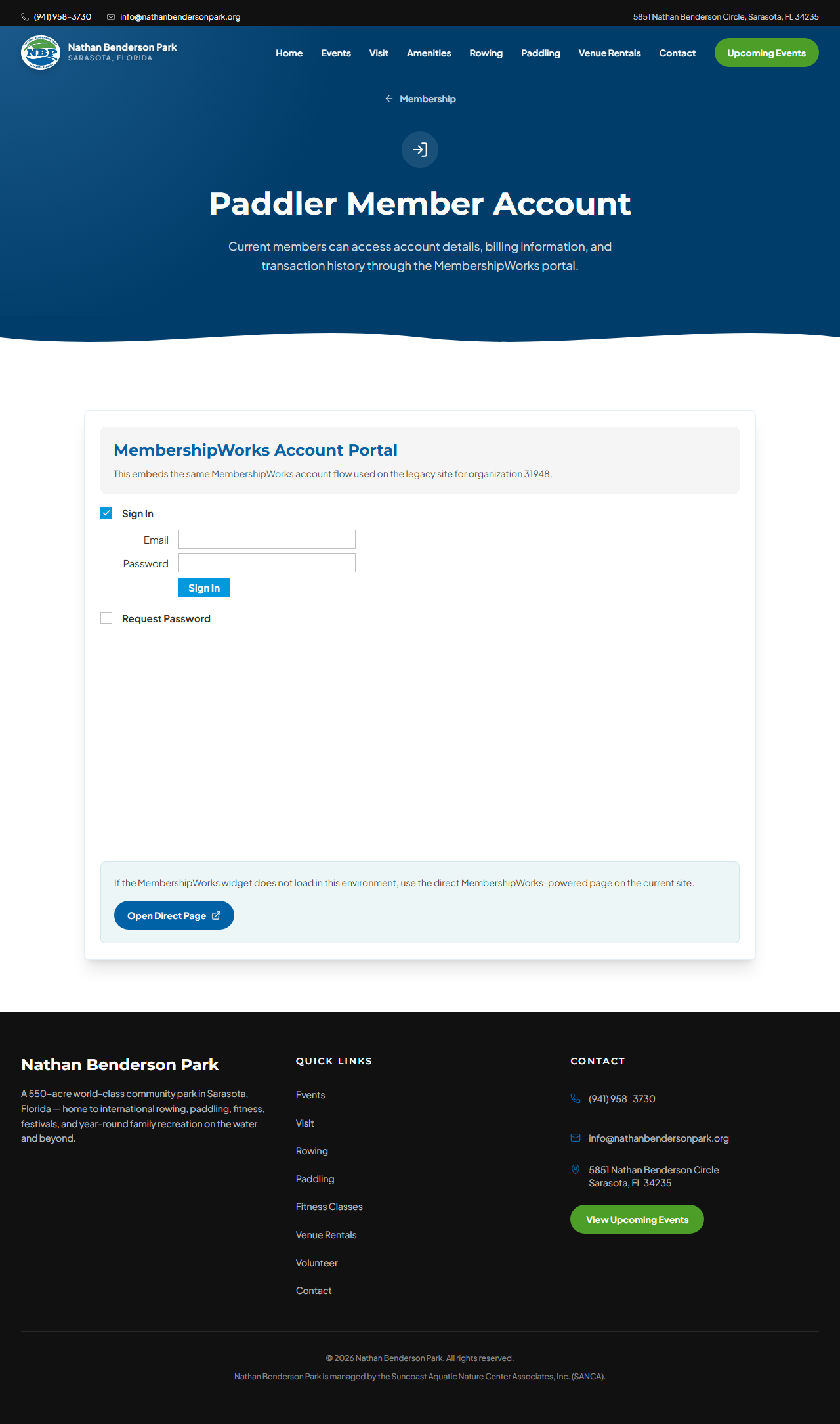
Task: Open footer Paddling quick link
Action: click(x=315, y=1179)
